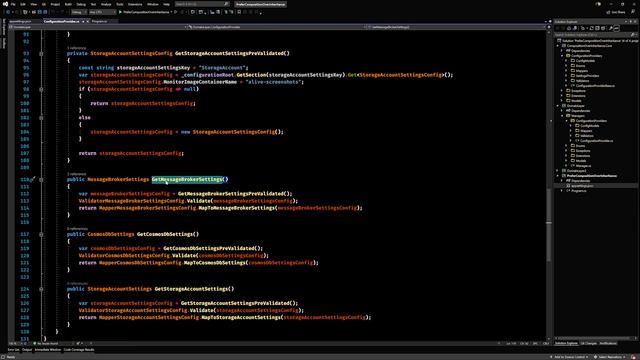The height and width of the screenshot is (360, 640).
Task: Open the Debug configuration dropdown
Action: click(79, 12)
